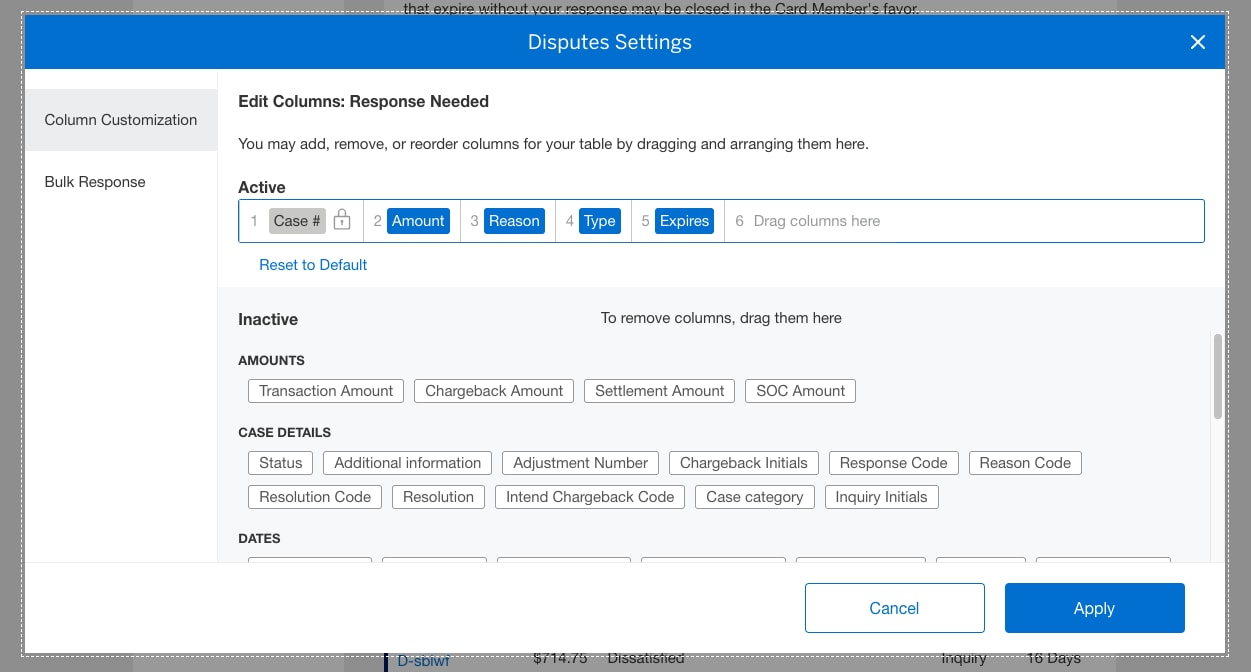Select the Reason Code column option

pos(1025,462)
